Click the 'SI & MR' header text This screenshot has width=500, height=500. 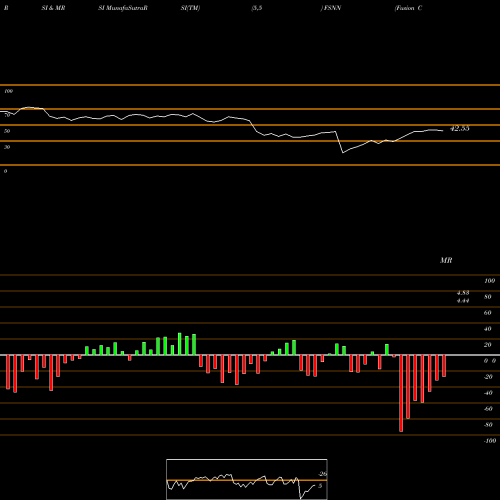(x=53, y=8)
